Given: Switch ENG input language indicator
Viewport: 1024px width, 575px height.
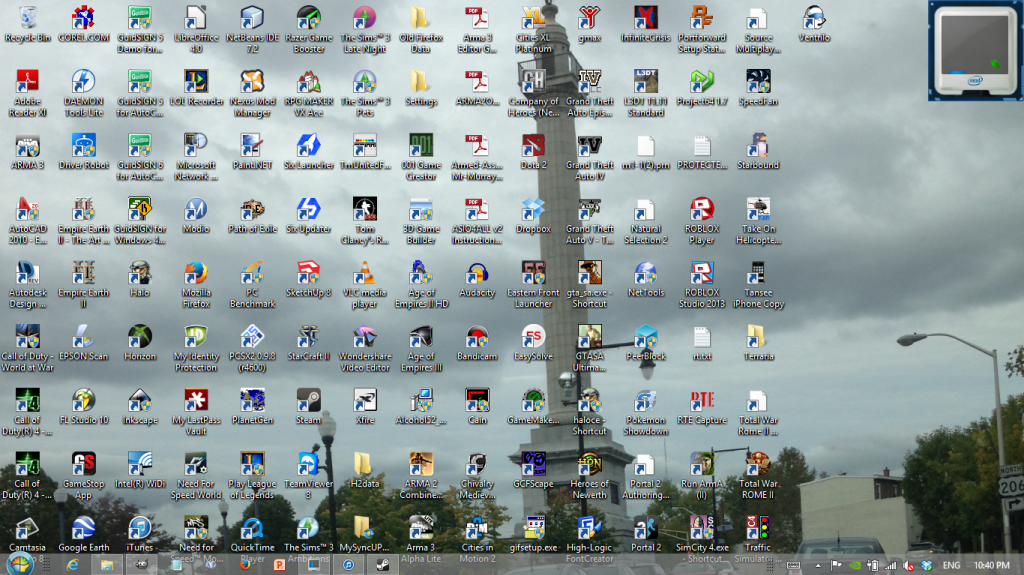Looking at the screenshot, I should coord(951,566).
